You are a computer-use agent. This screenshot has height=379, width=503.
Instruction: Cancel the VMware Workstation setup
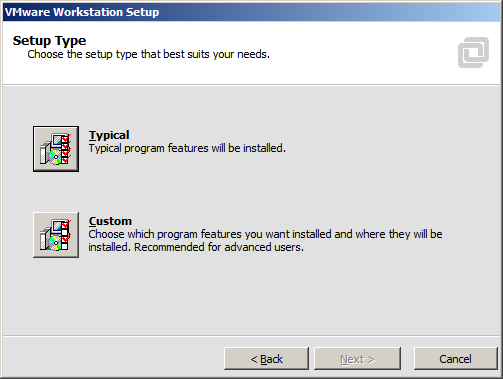click(x=455, y=359)
